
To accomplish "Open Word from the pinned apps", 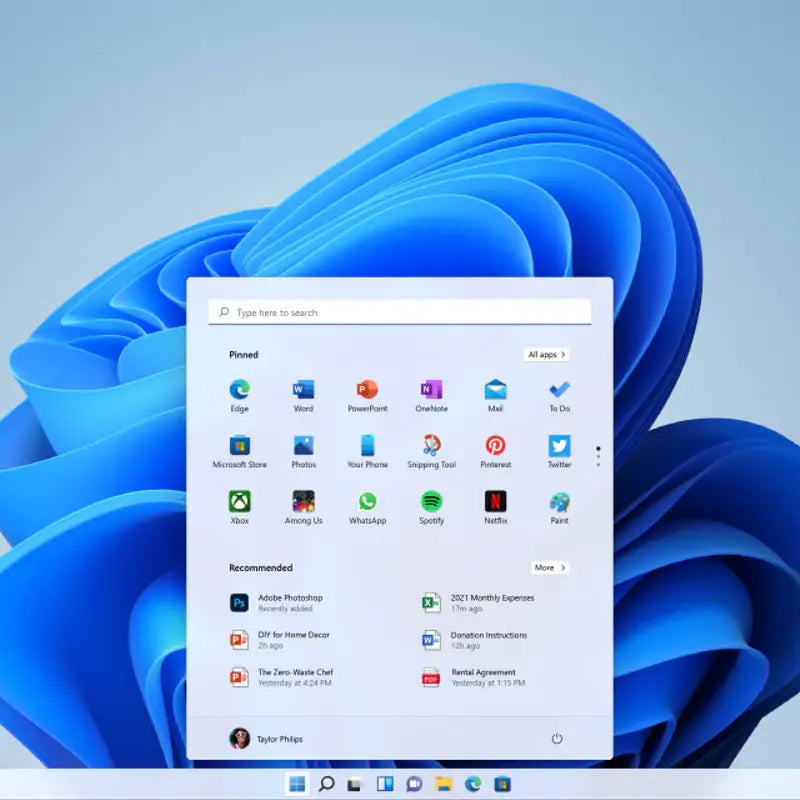I will pos(303,391).
